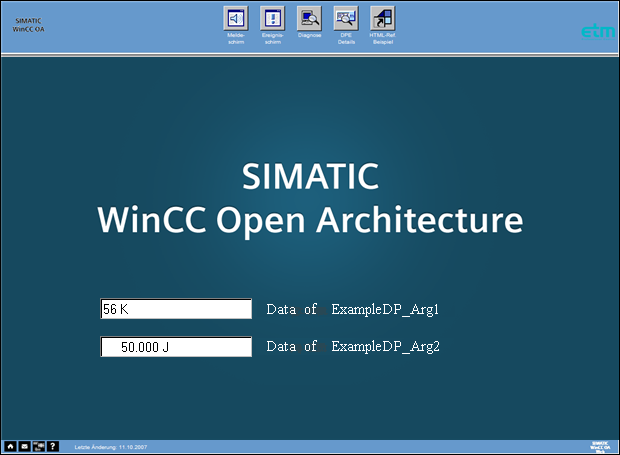This screenshot has width=620, height=455.
Task: Click the home icon in bottom bar
Action: (10, 446)
